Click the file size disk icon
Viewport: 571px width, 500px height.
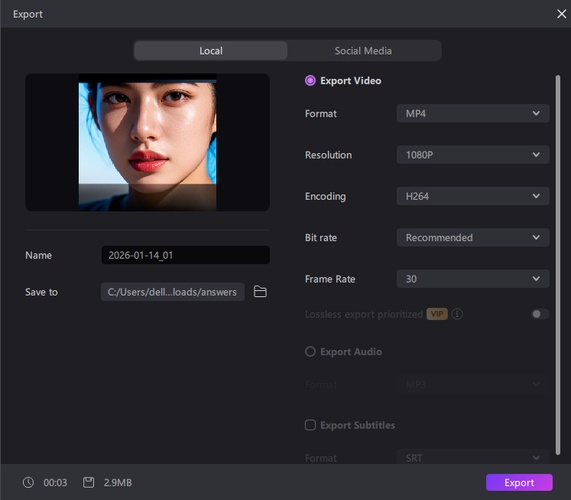pyautogui.click(x=88, y=483)
